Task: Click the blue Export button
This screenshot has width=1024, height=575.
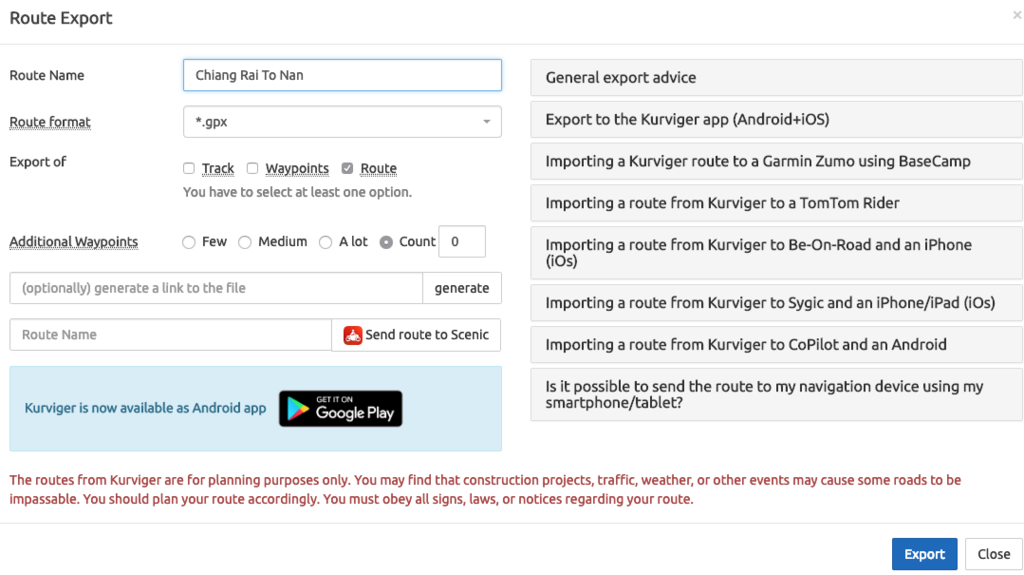Action: click(924, 554)
